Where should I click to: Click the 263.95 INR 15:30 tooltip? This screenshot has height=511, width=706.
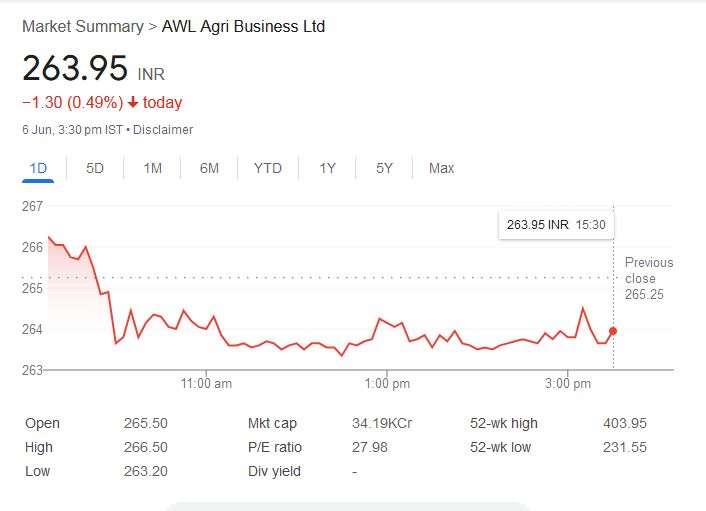tap(556, 225)
